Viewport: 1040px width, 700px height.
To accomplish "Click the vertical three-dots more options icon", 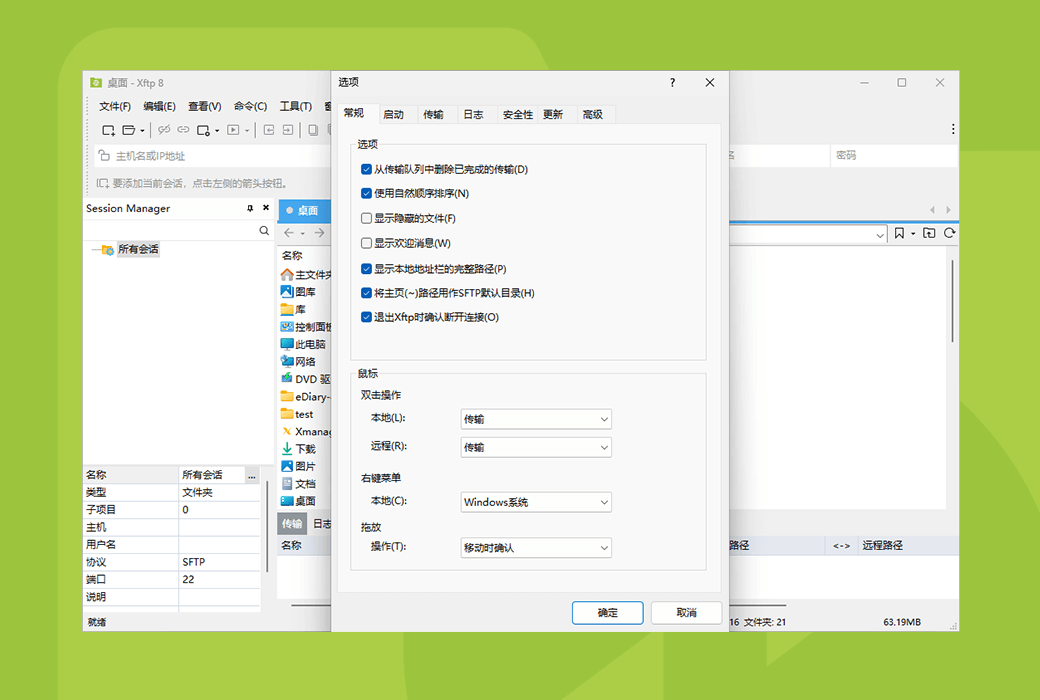I will (x=953, y=129).
